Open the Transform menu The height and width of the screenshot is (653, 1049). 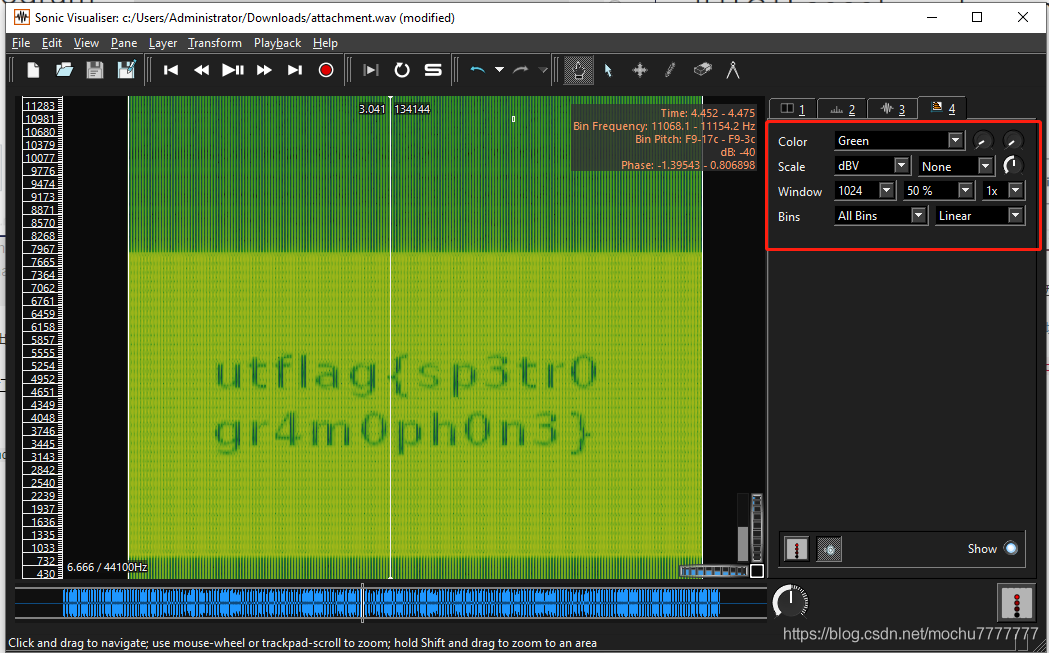[x=214, y=43]
